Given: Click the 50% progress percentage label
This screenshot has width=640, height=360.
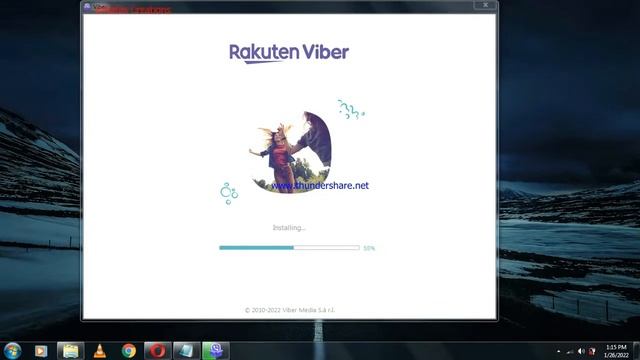Looking at the screenshot, I should pos(369,248).
